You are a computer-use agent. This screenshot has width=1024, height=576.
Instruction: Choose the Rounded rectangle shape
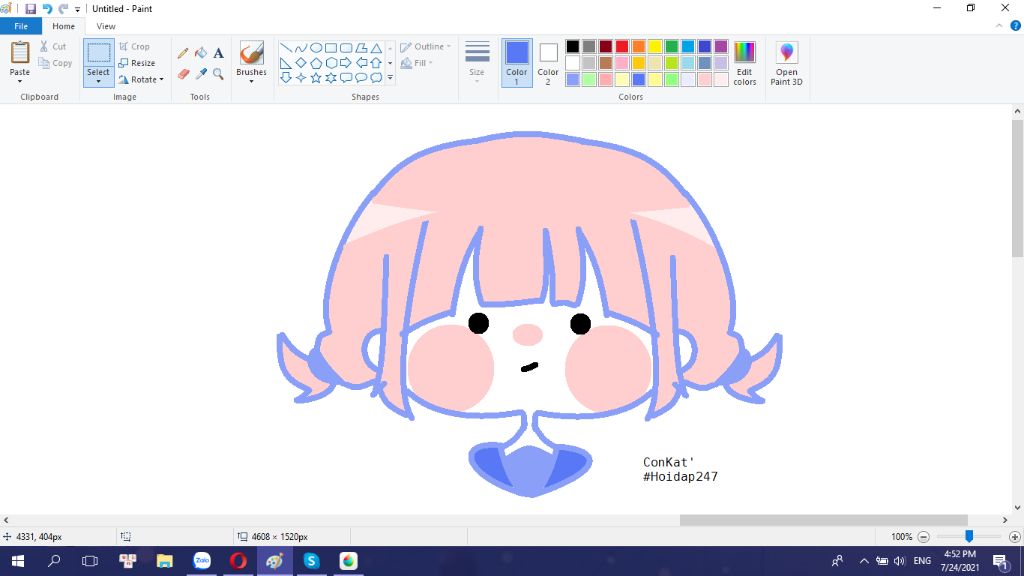(346, 48)
